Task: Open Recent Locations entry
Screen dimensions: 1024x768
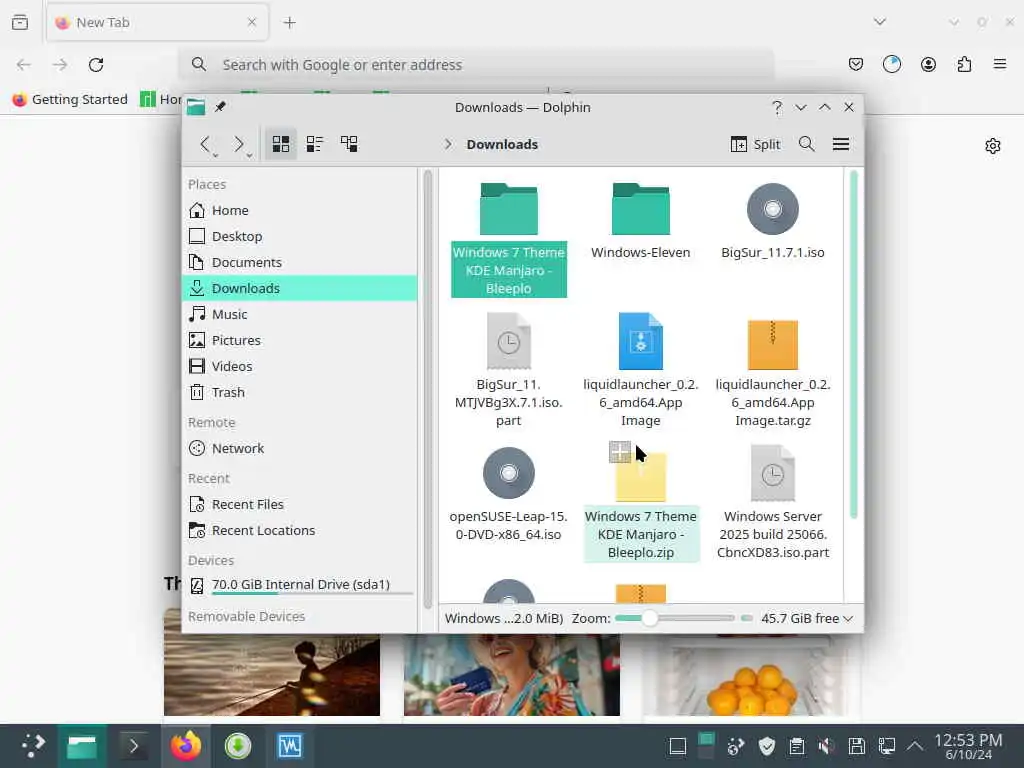Action: (x=300, y=530)
